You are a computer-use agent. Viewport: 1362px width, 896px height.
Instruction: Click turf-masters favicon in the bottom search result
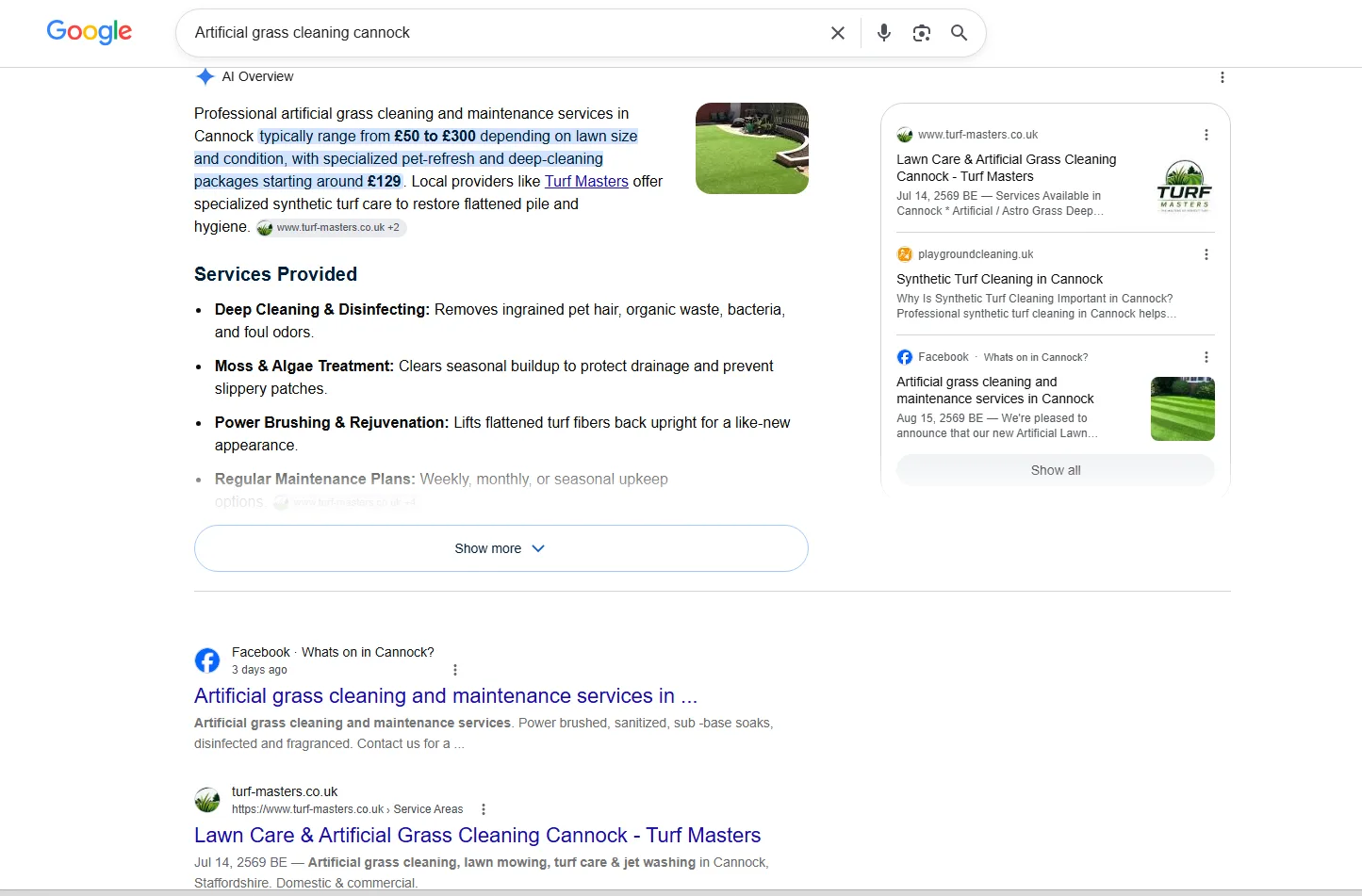pyautogui.click(x=207, y=800)
